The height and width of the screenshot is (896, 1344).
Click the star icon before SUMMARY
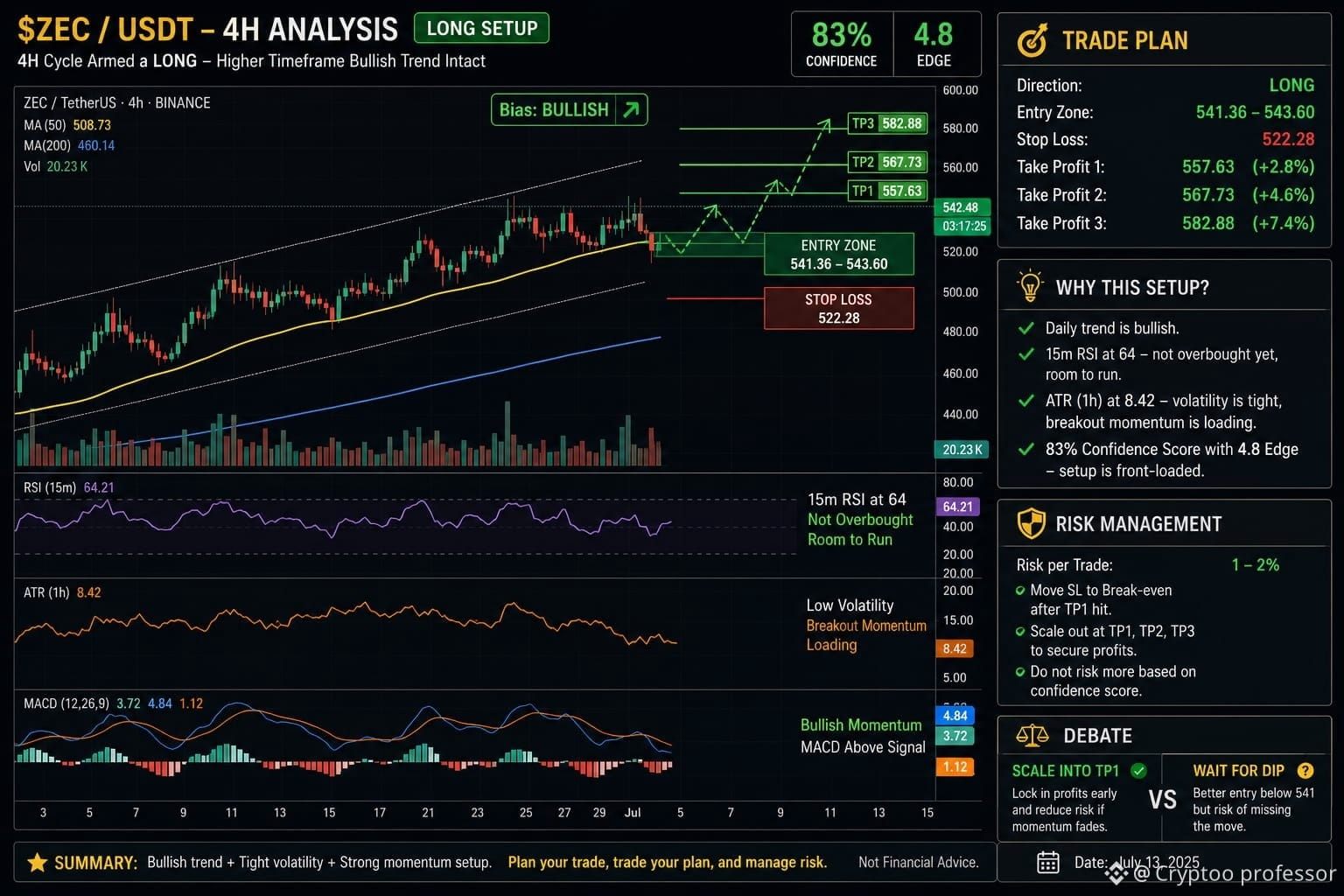point(37,862)
